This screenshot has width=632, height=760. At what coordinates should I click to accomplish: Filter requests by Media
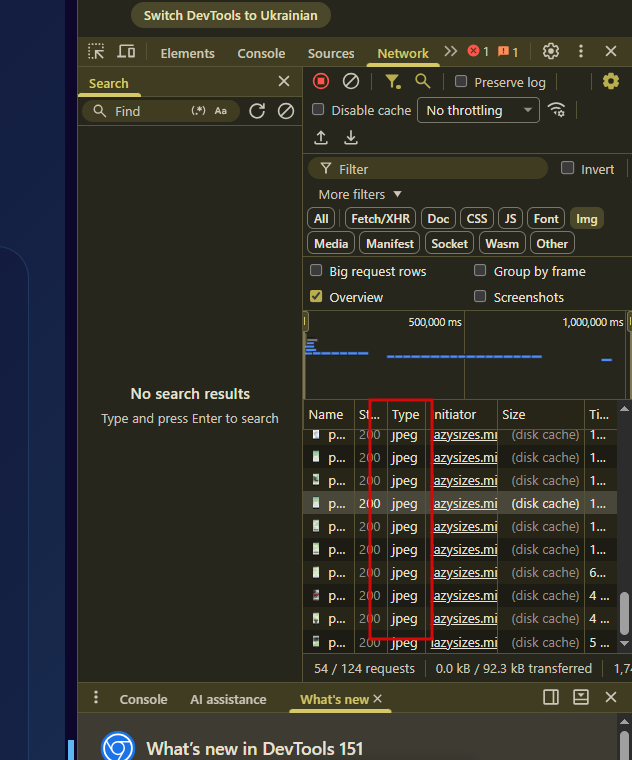coord(331,243)
